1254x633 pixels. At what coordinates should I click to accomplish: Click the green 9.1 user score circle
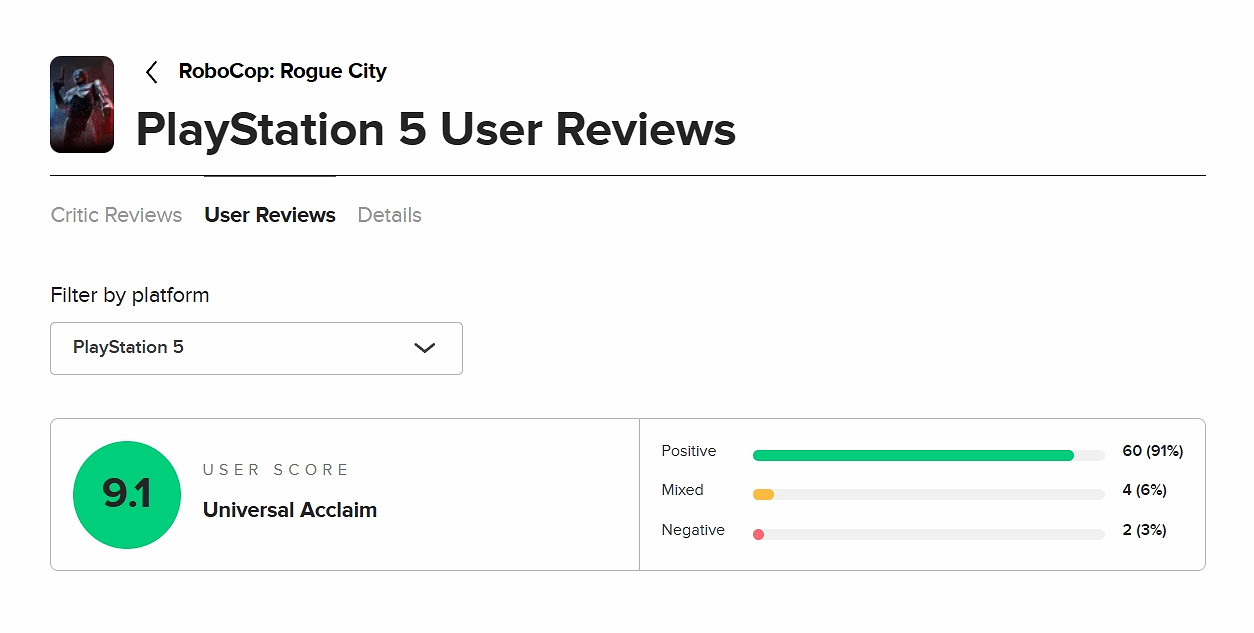pos(127,495)
